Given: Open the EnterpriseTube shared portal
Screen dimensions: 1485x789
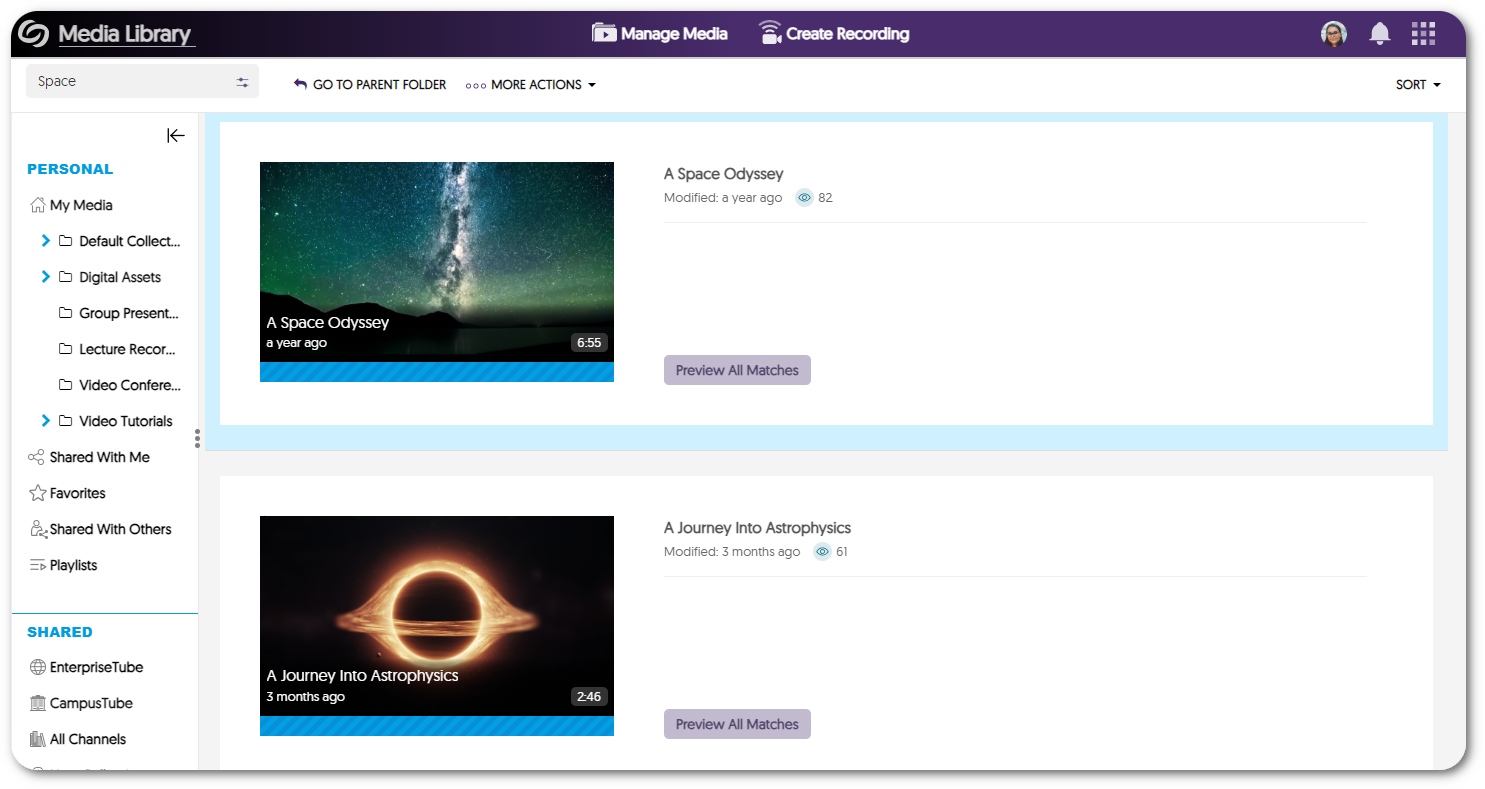Looking at the screenshot, I should (96, 667).
